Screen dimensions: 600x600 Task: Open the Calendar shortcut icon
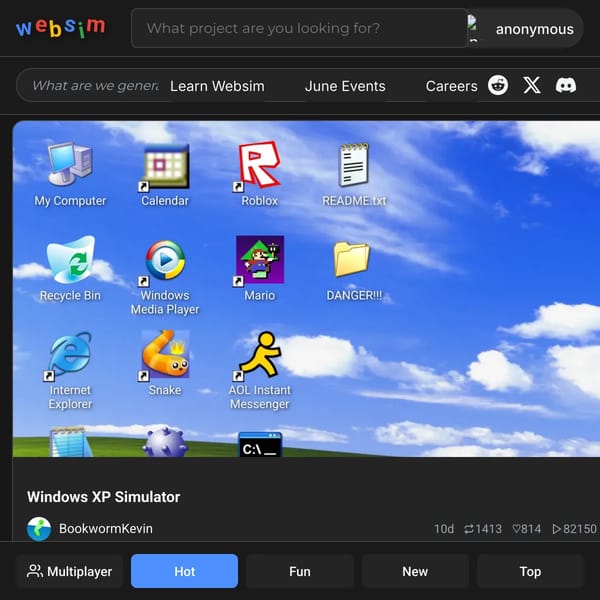tap(165, 166)
